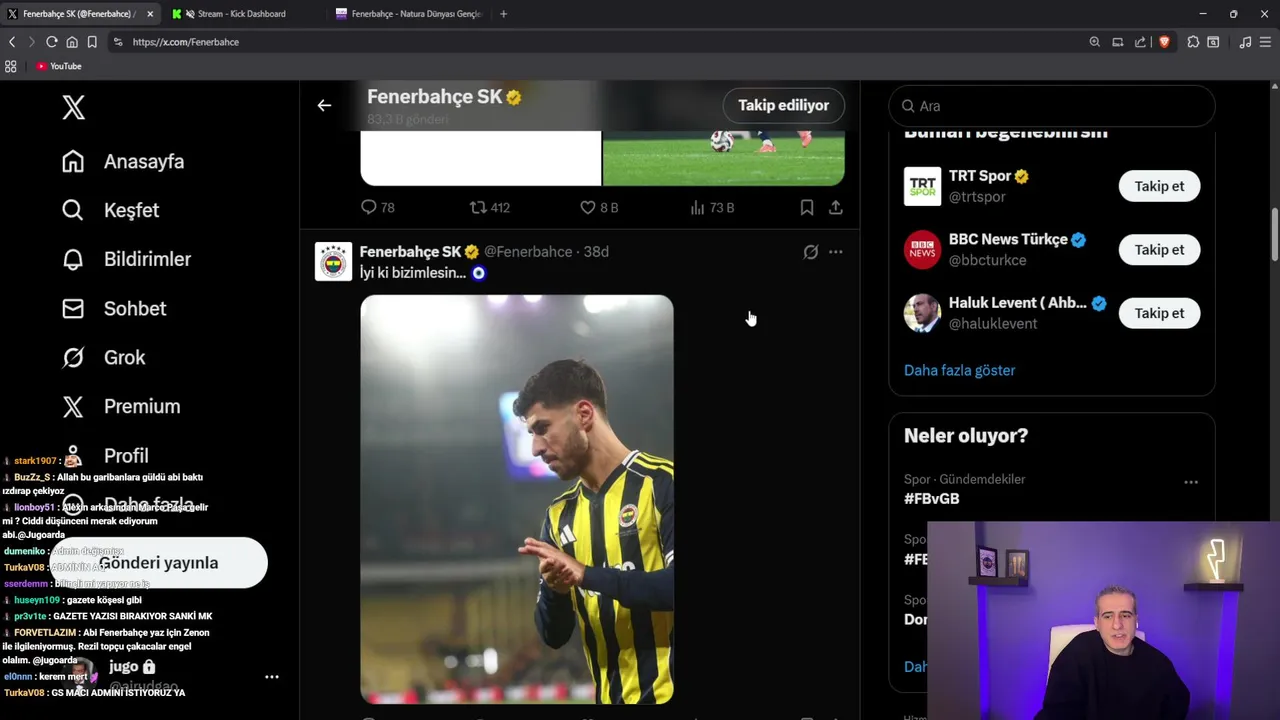Click the zoom magnifier icon in address bar
This screenshot has width=1280, height=720.
click(x=1094, y=42)
